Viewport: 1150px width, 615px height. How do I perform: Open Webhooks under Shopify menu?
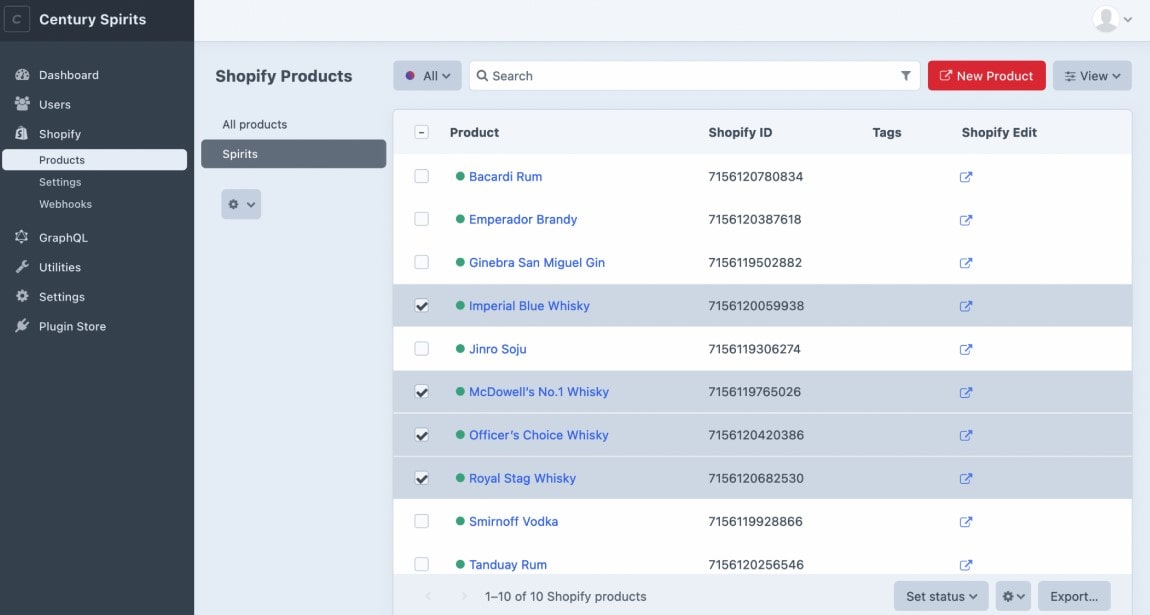coord(65,204)
